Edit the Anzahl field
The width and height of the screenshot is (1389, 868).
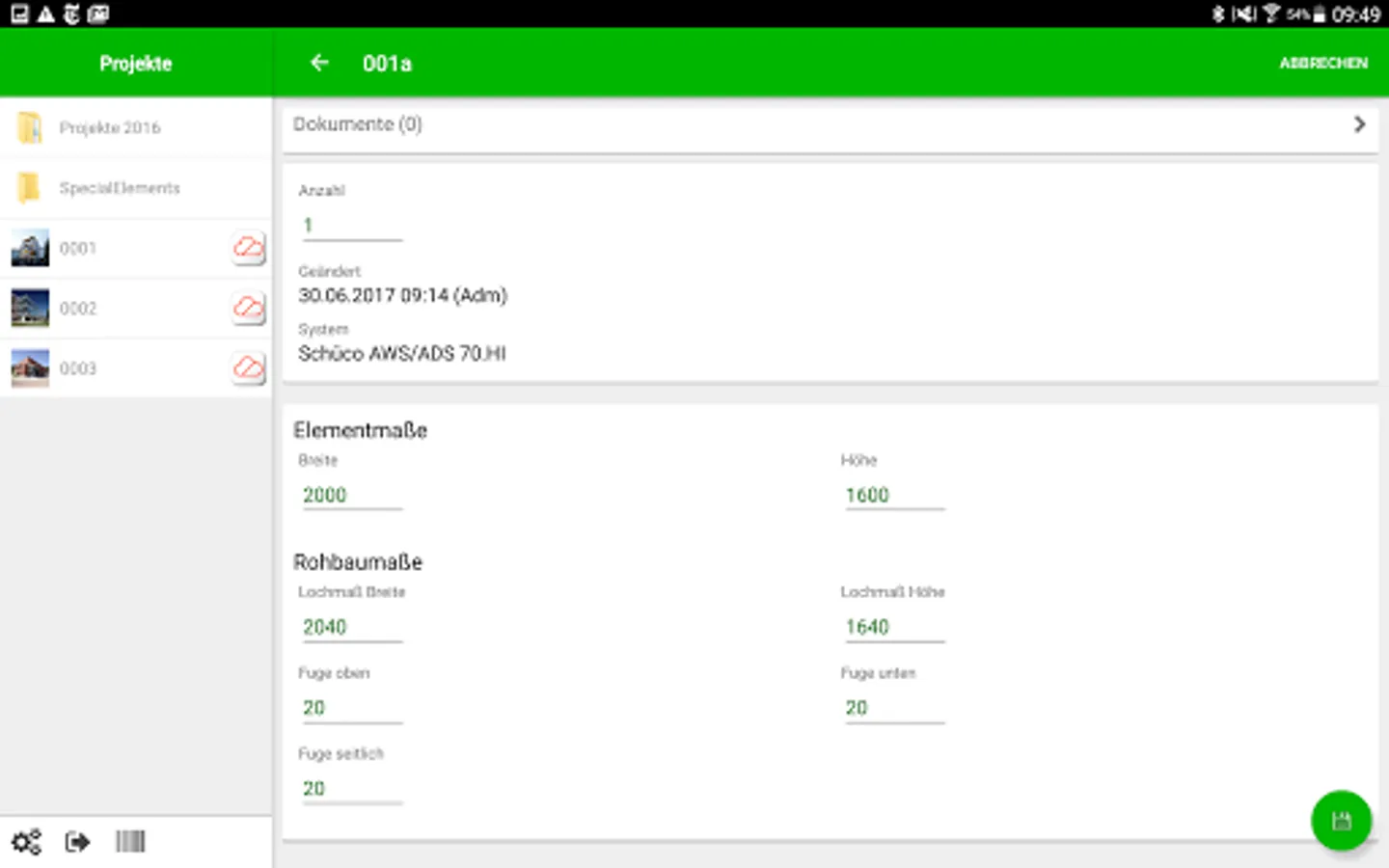pos(351,226)
